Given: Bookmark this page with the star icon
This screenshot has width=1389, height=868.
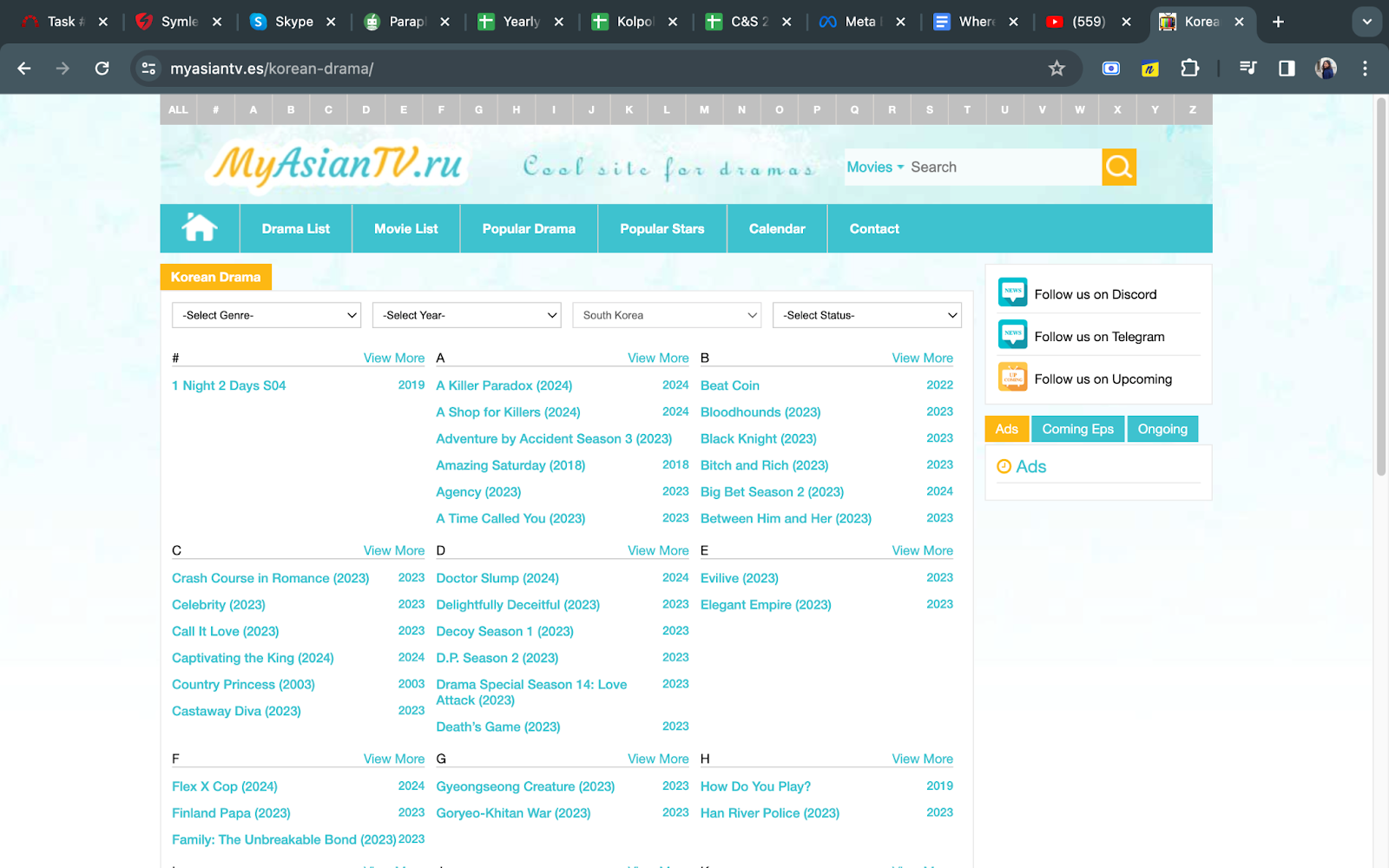Looking at the screenshot, I should (1057, 69).
